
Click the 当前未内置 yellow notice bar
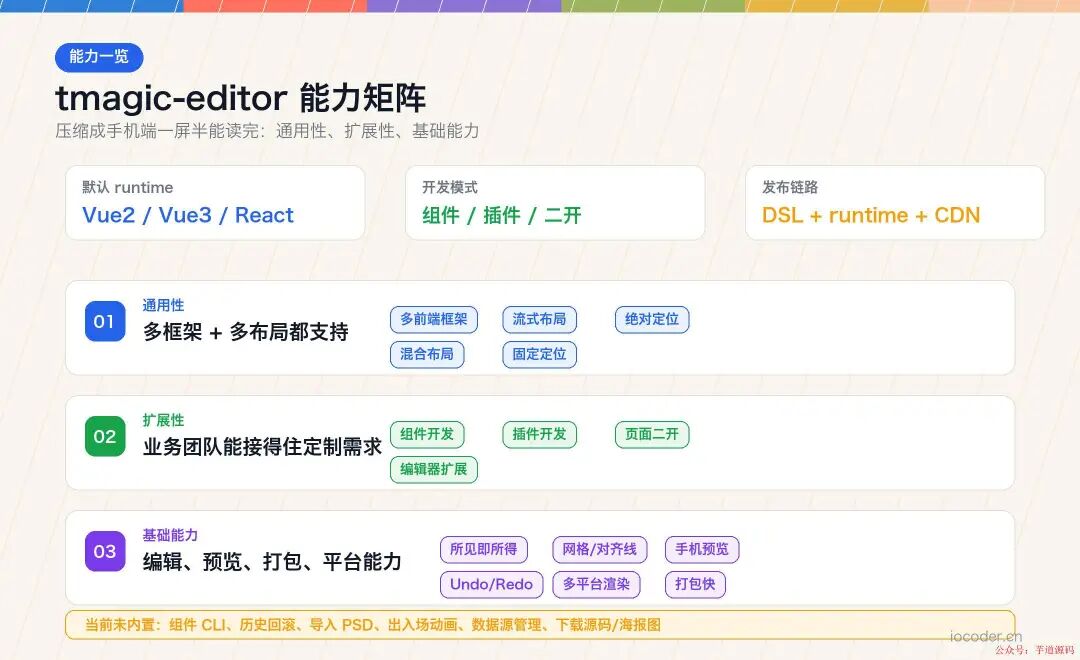540,625
